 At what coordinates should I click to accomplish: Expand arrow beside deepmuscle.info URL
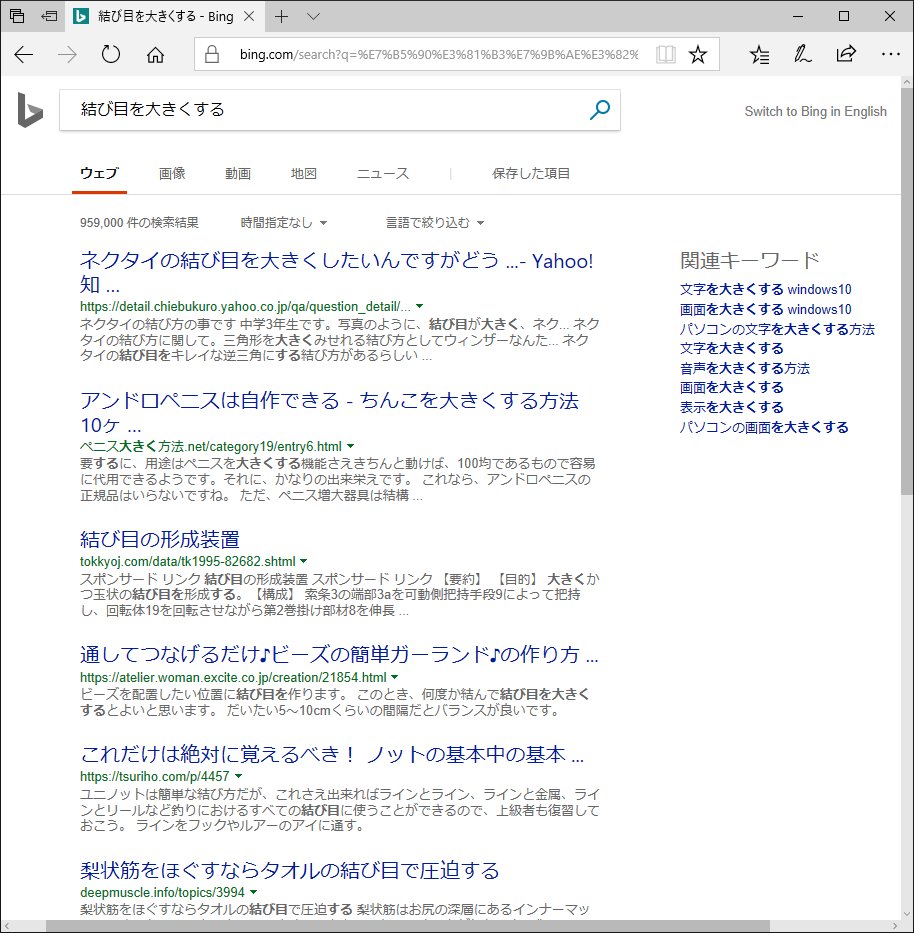[x=253, y=893]
